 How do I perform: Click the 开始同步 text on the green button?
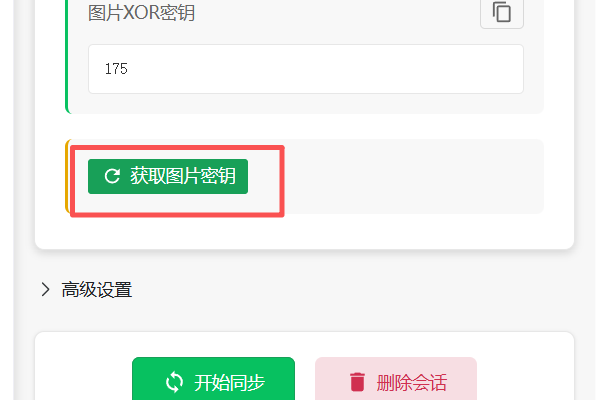(230, 383)
